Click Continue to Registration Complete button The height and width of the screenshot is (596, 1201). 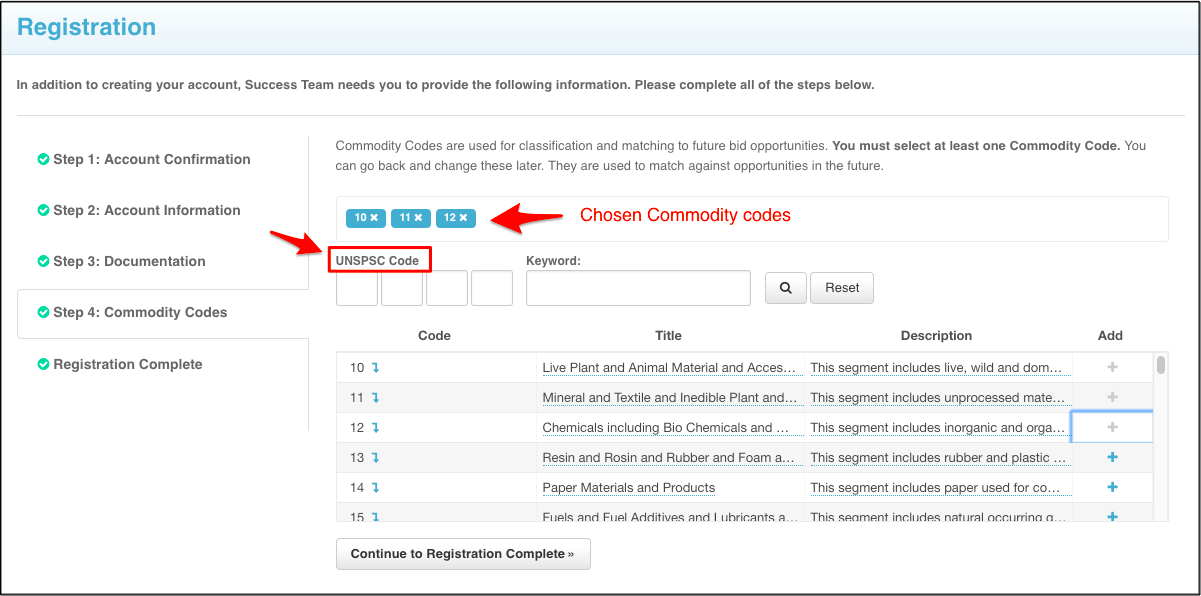[x=463, y=554]
